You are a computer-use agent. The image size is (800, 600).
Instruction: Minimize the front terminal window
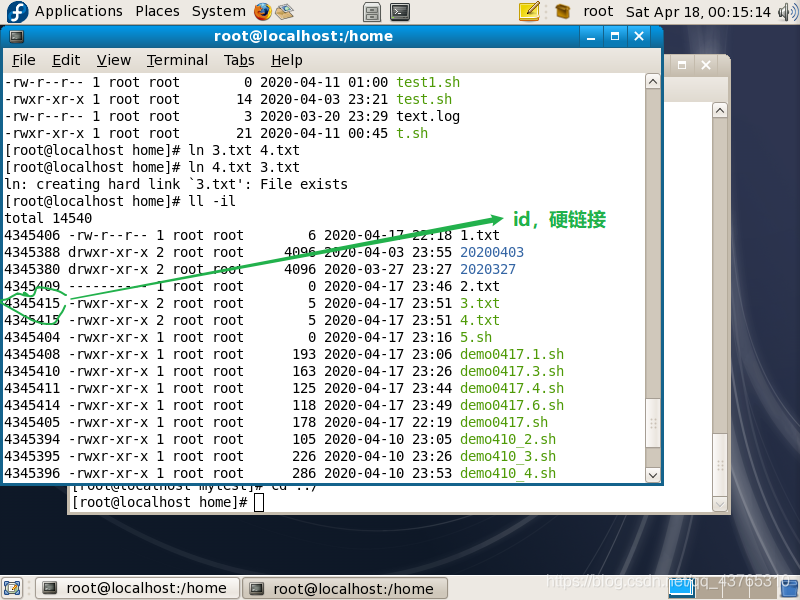coord(591,36)
